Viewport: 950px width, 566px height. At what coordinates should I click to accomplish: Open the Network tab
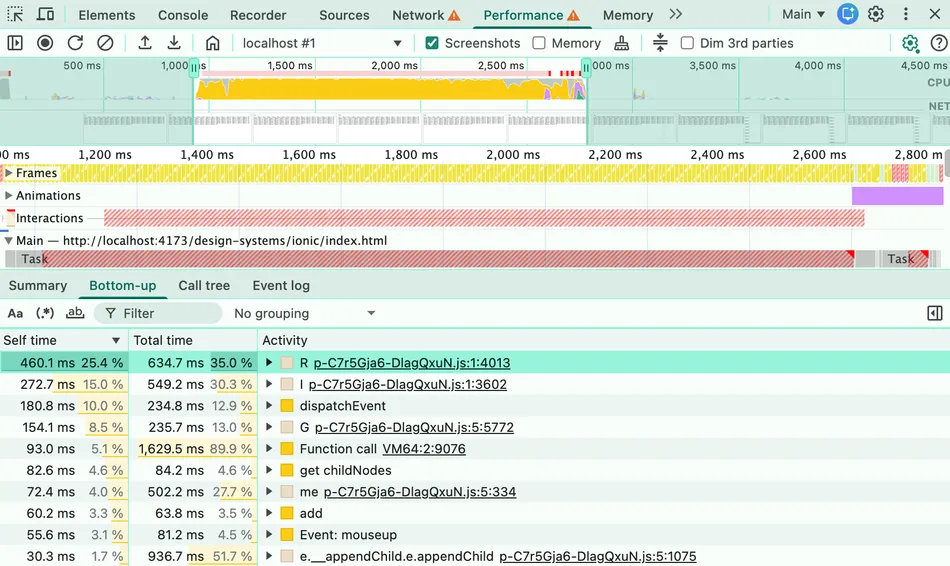[x=425, y=15]
